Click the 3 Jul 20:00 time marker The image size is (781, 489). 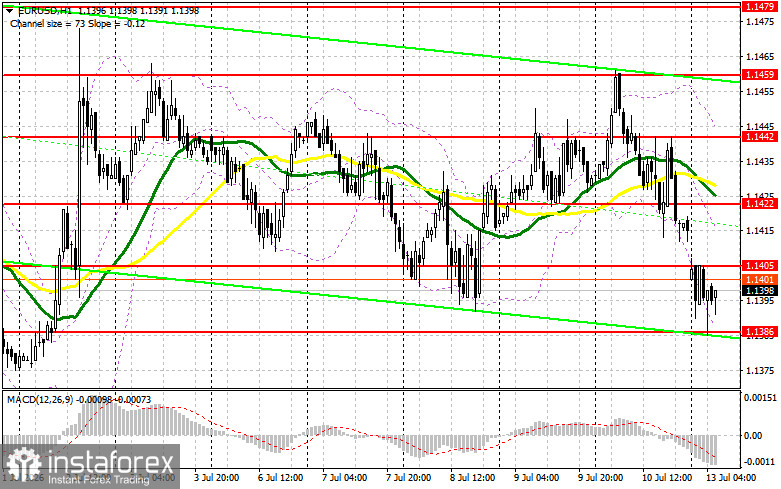point(215,478)
